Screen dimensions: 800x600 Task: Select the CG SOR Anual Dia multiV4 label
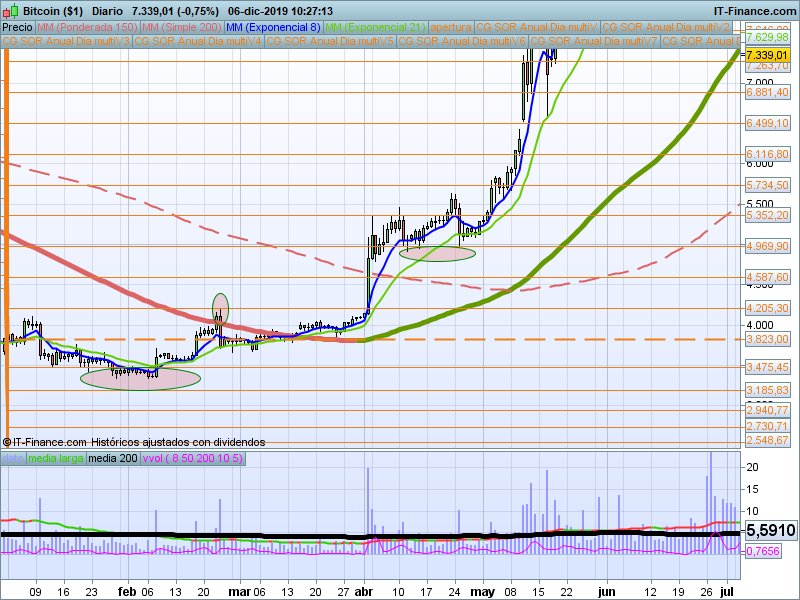(x=198, y=42)
